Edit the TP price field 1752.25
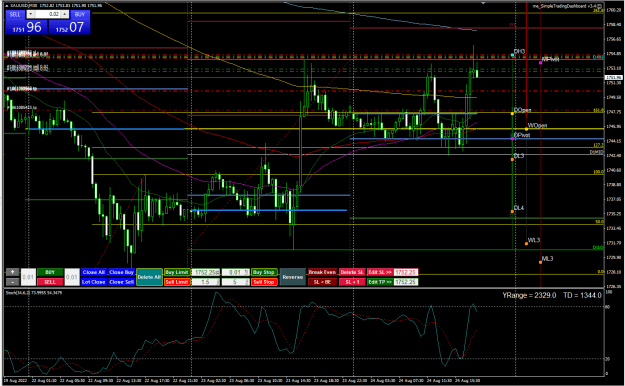Image resolution: width=625 pixels, height=386 pixels. (x=406, y=282)
